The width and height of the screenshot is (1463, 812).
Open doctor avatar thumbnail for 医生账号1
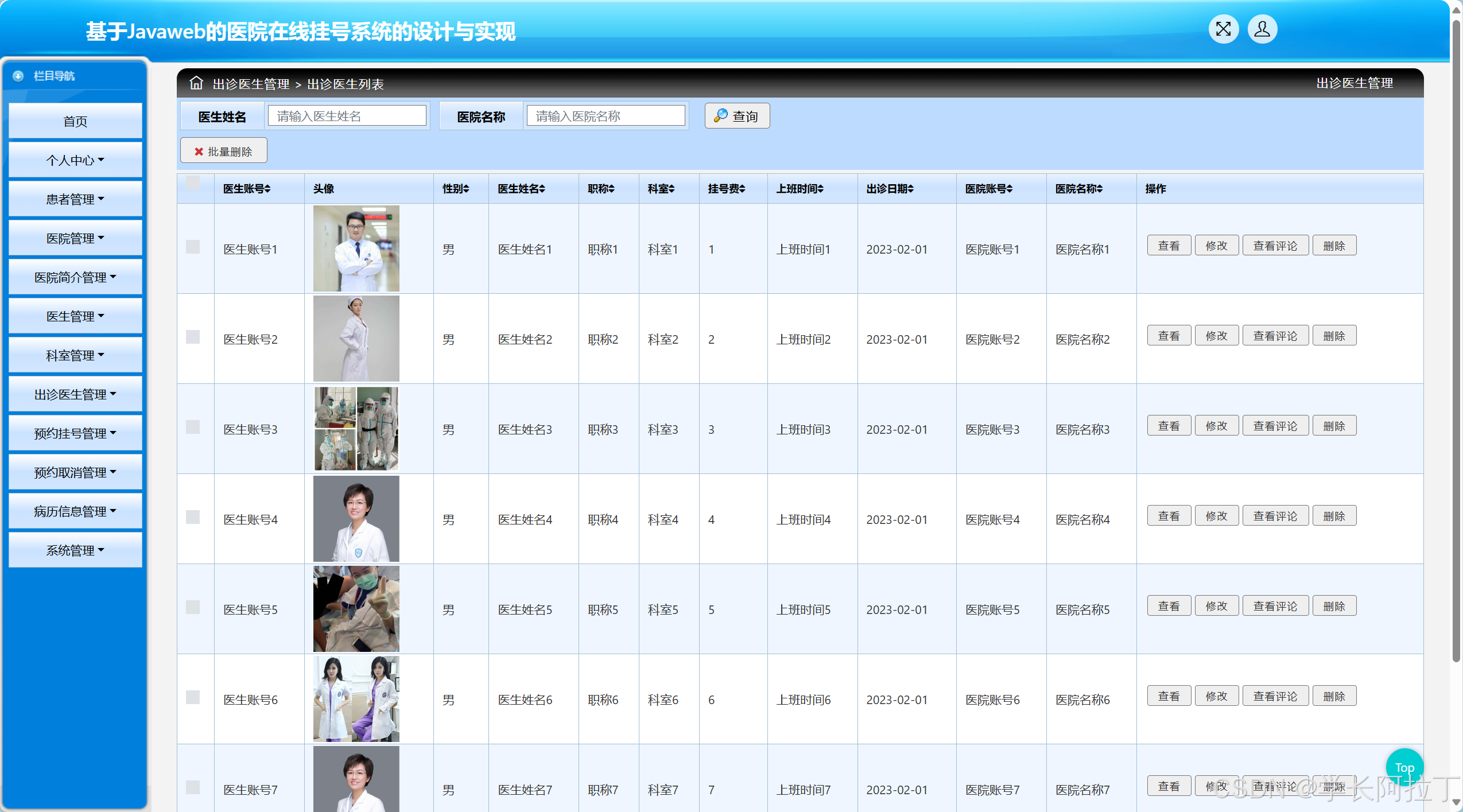click(356, 248)
